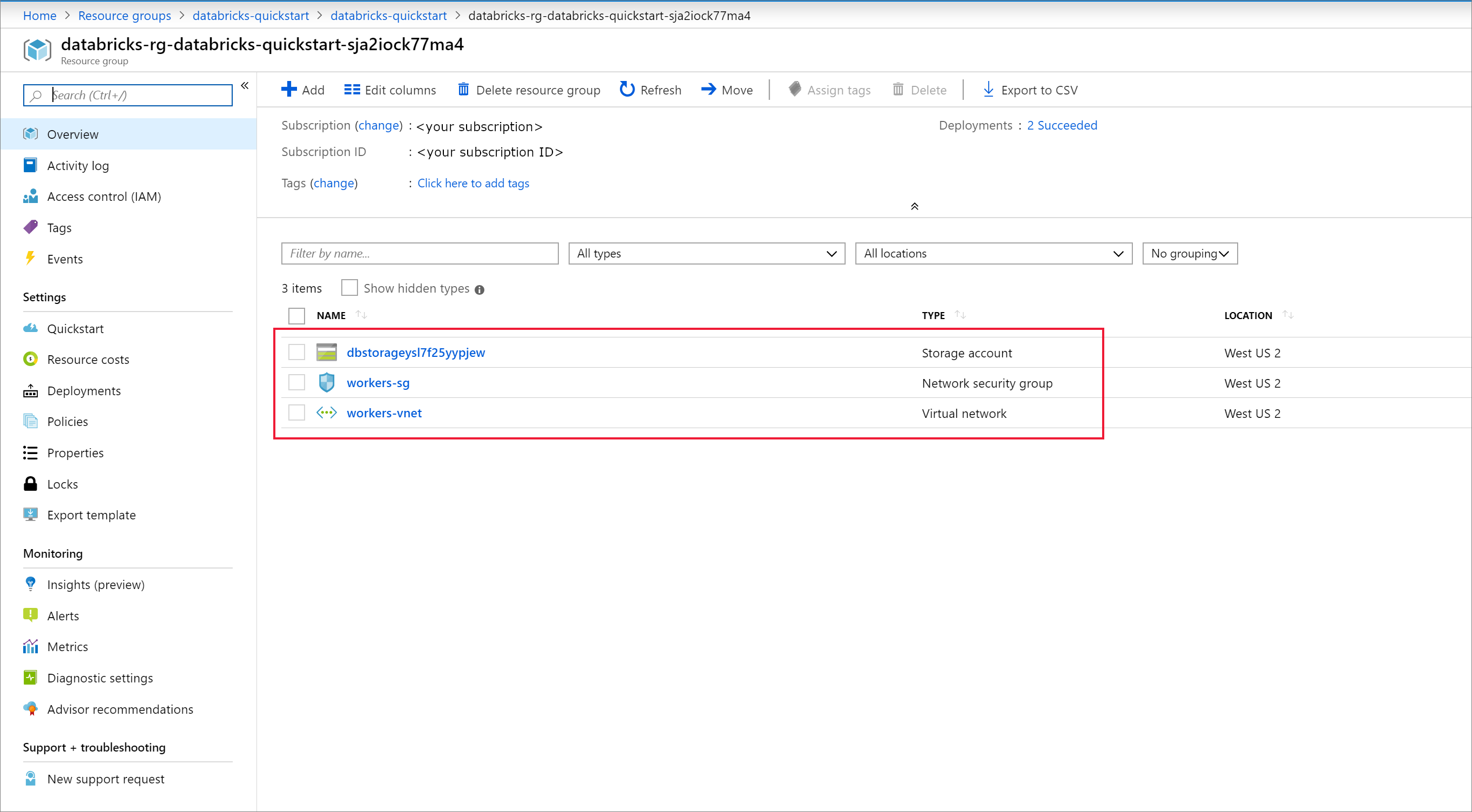Select the dbstorageysl7f25yypjew checkbox
1472x812 pixels.
pos(297,352)
